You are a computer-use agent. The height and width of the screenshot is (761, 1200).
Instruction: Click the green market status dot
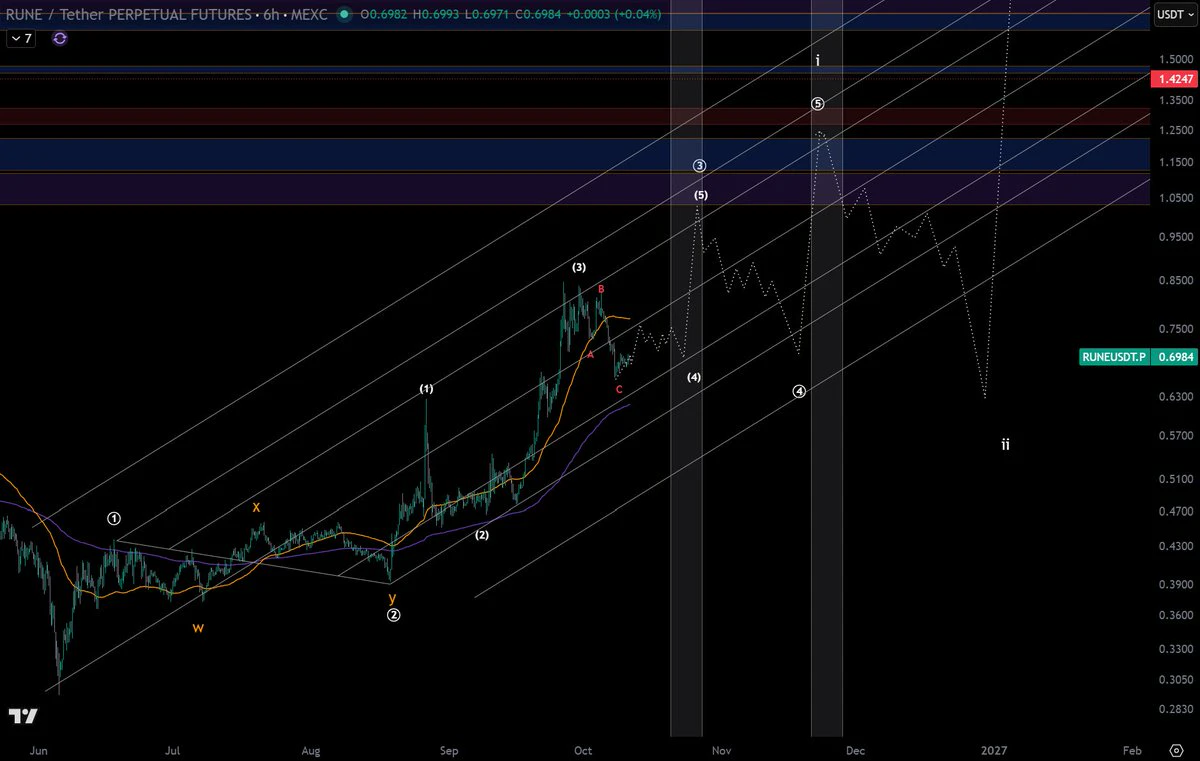(345, 14)
